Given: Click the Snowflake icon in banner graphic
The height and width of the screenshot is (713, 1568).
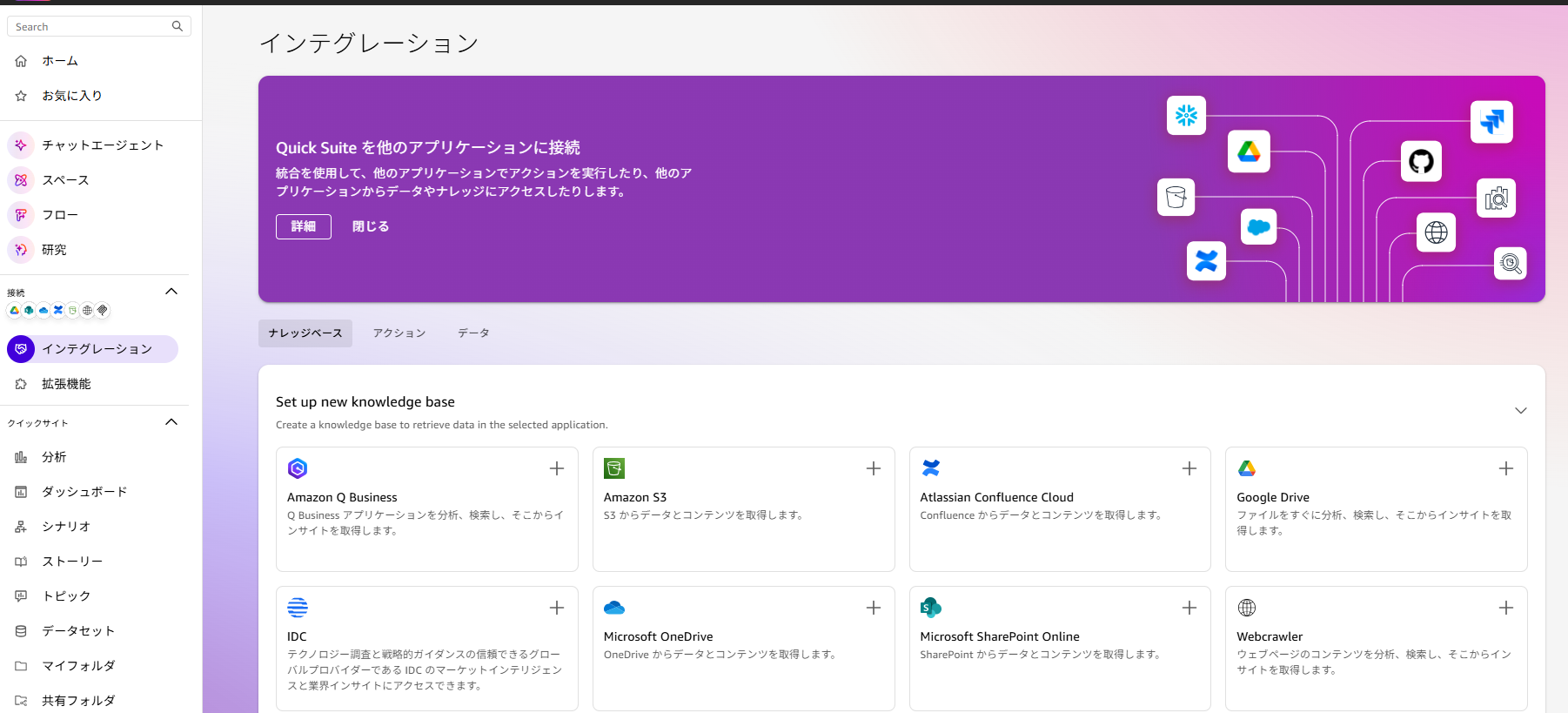Looking at the screenshot, I should [1186, 115].
